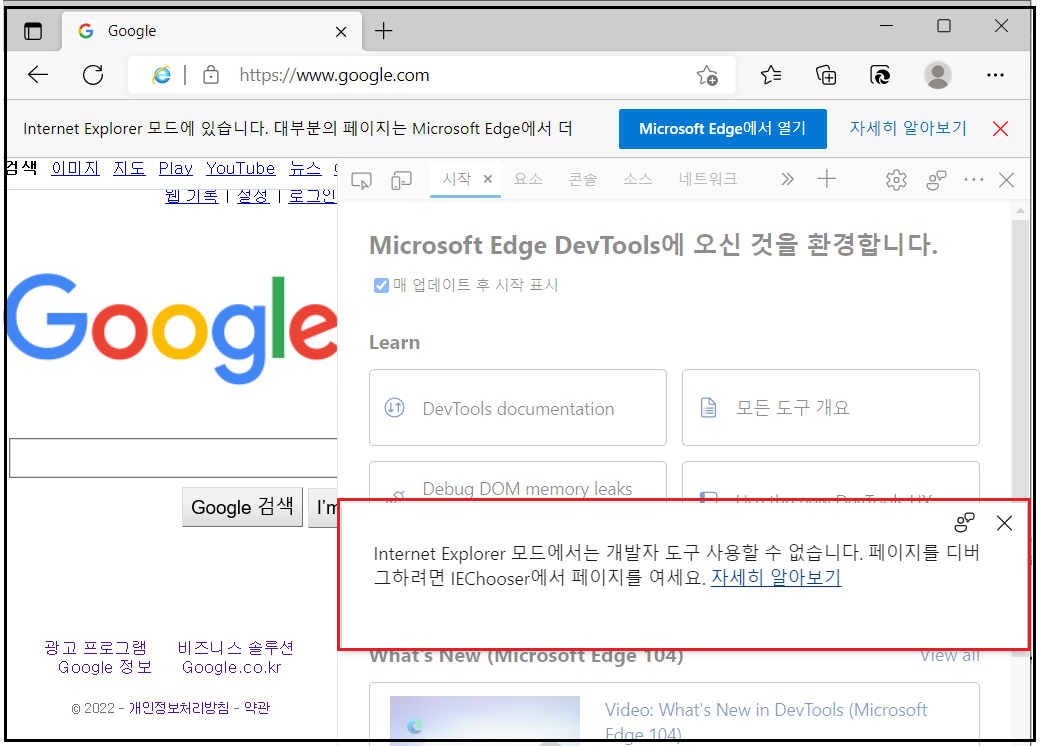
Task: Click the address bar URL
Action: (x=334, y=75)
